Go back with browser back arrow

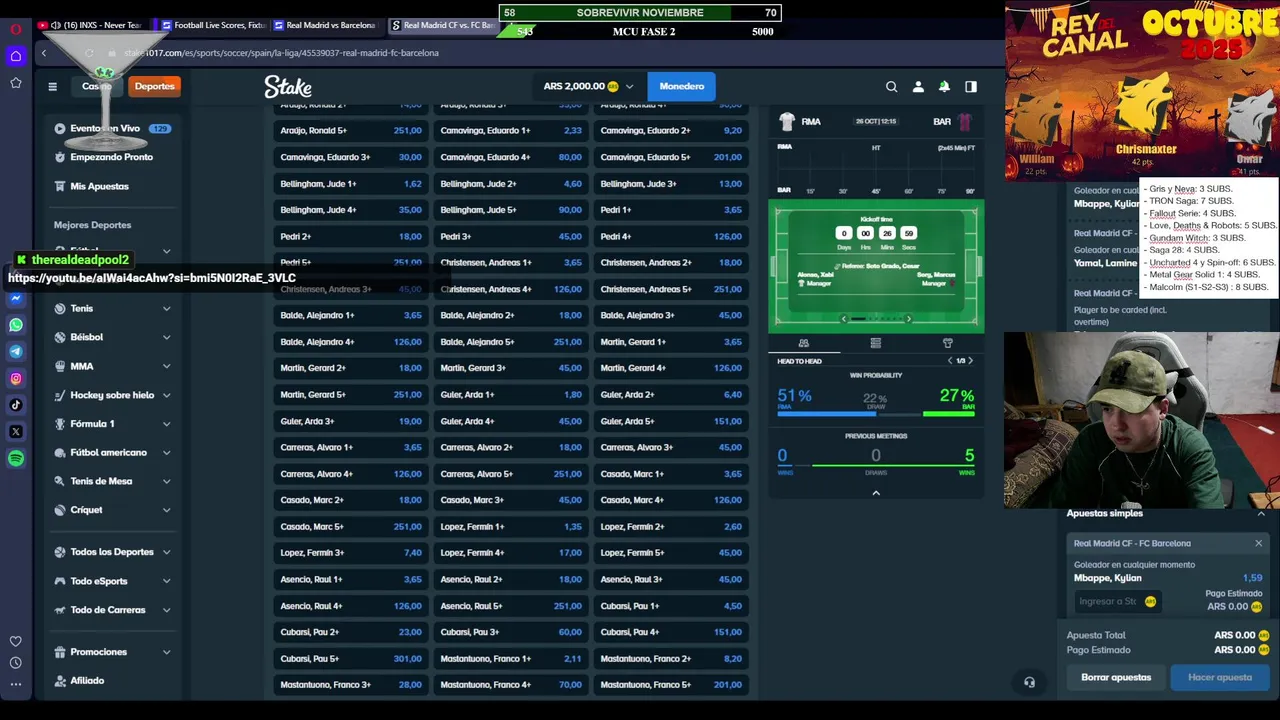(44, 53)
